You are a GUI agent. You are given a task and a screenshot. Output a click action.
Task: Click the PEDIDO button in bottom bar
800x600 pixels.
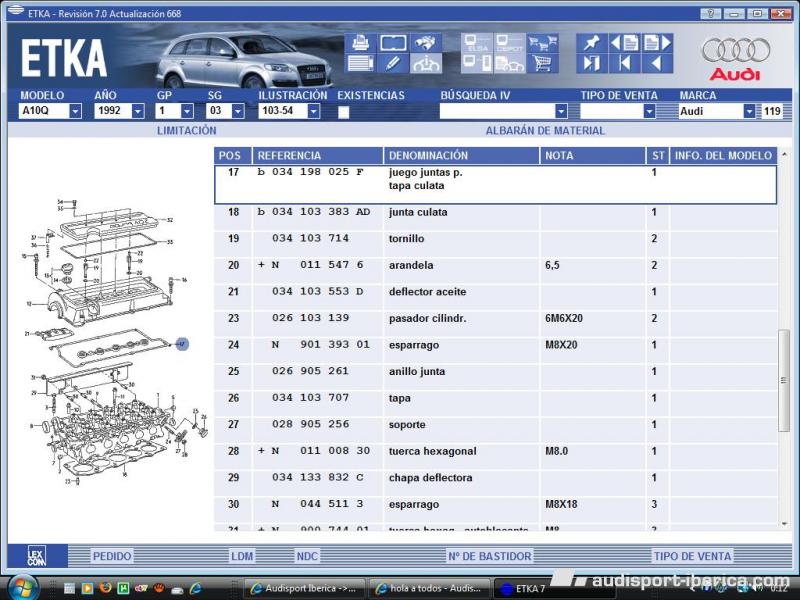tap(112, 556)
